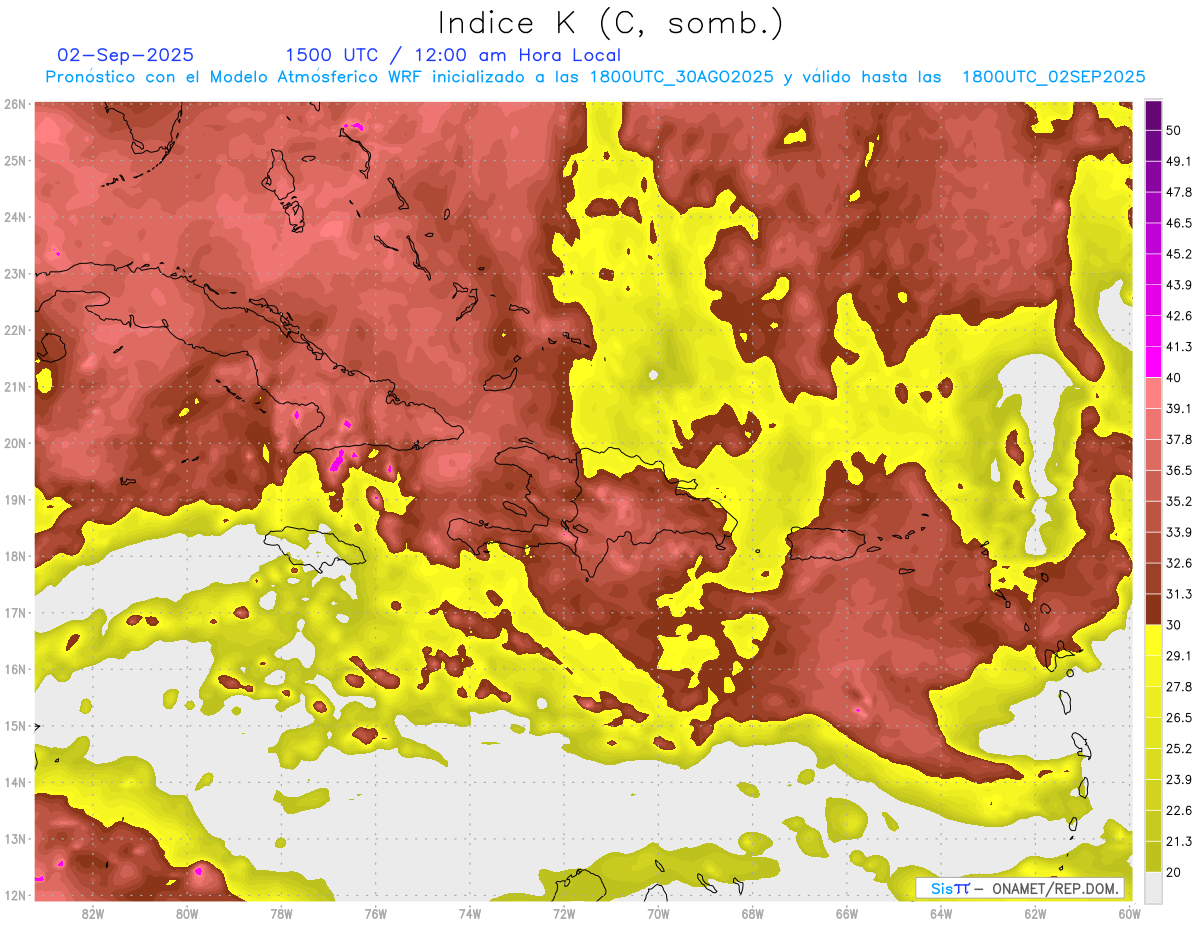Viewport: 1200px width, 927px height.
Task: Click the colorbar value "23.9"
Action: (1178, 779)
